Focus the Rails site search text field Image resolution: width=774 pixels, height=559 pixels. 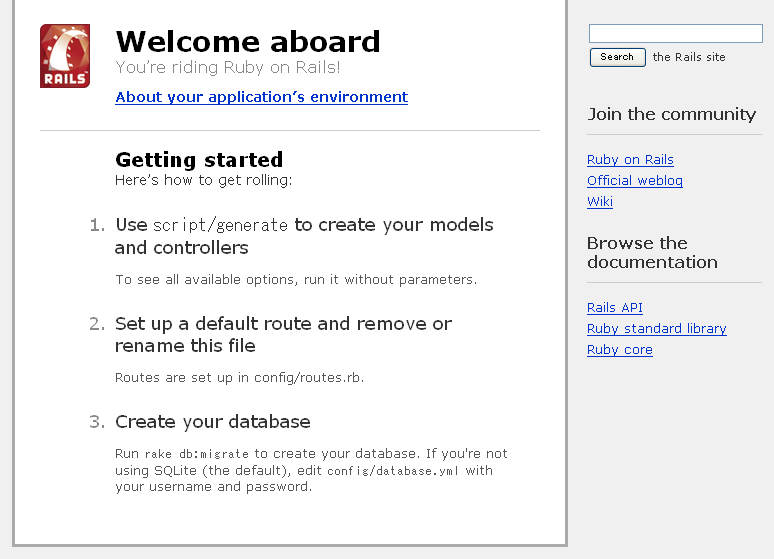[x=676, y=34]
